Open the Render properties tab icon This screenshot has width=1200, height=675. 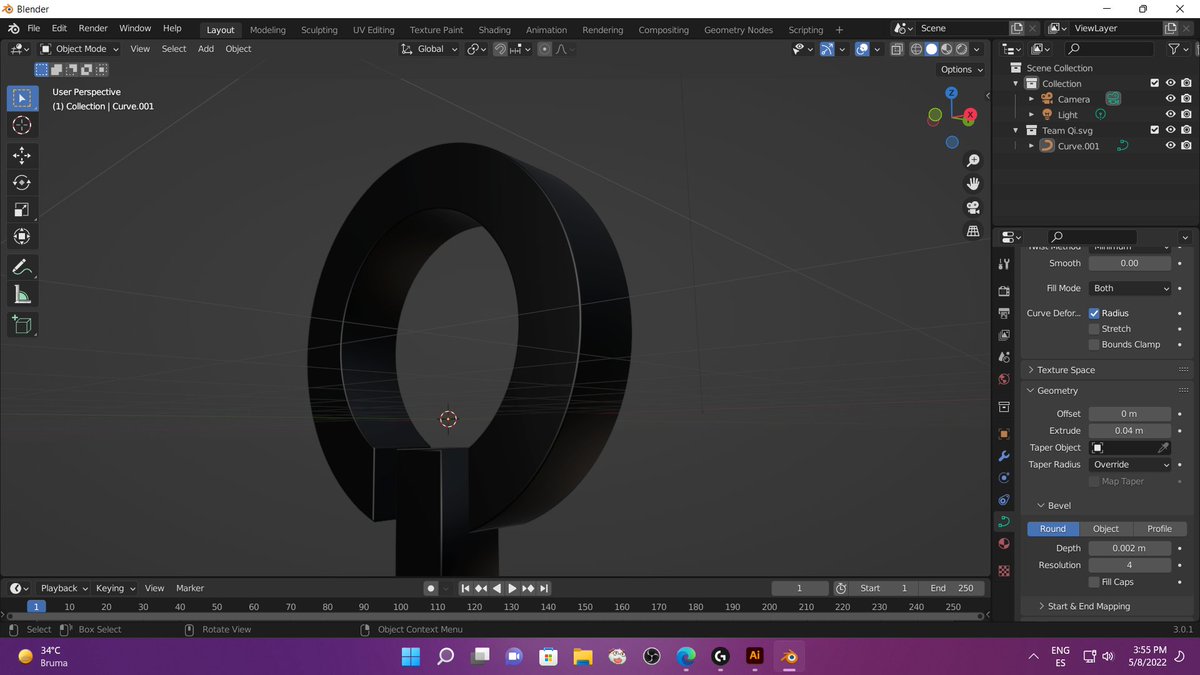point(1004,291)
